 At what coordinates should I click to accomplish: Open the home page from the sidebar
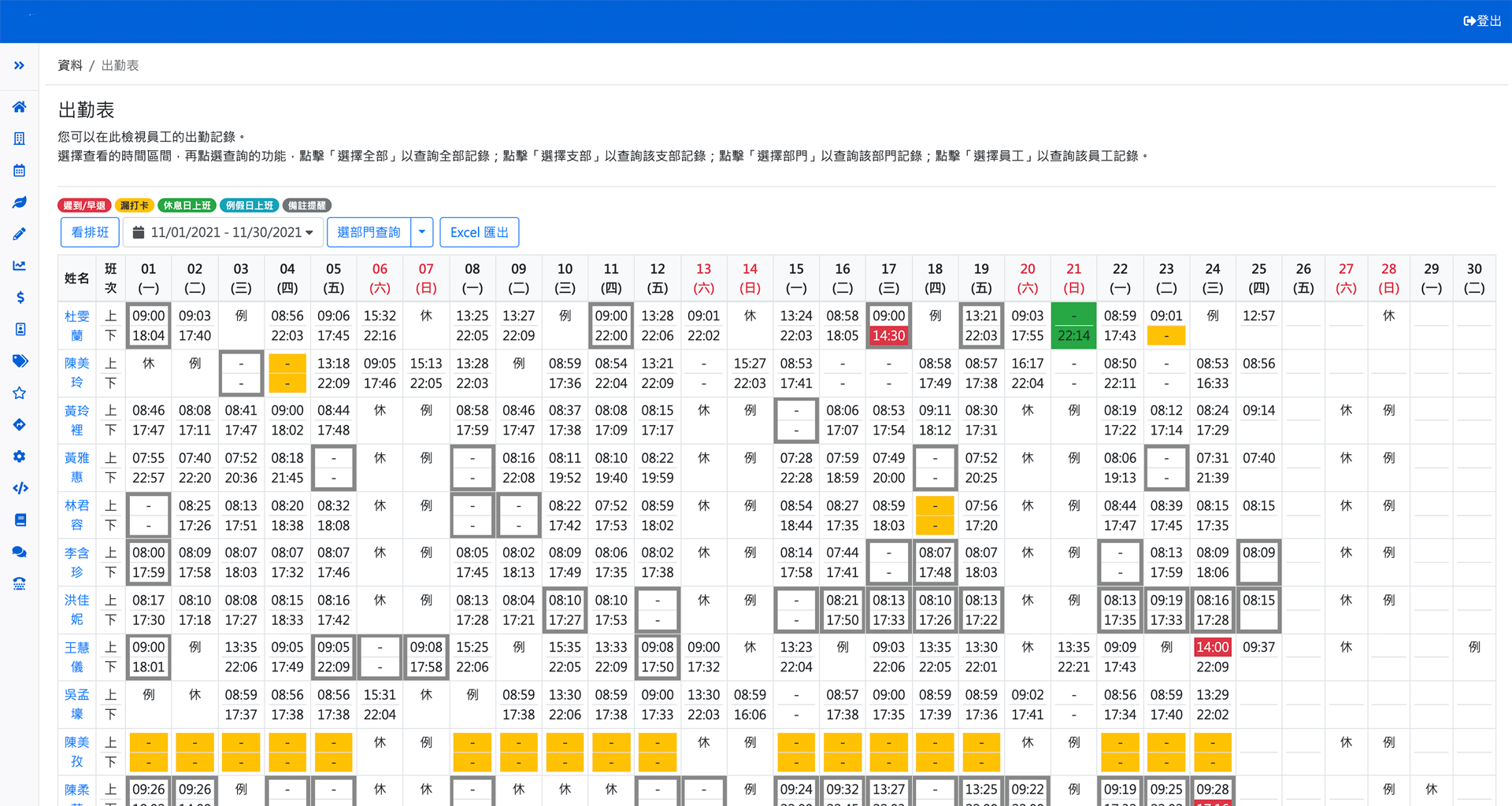click(x=20, y=106)
